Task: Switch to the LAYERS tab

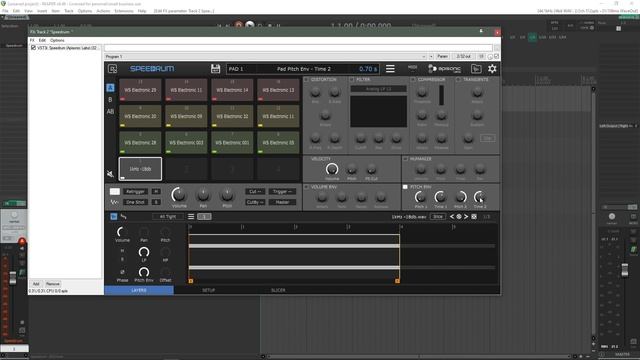Action: (139, 290)
